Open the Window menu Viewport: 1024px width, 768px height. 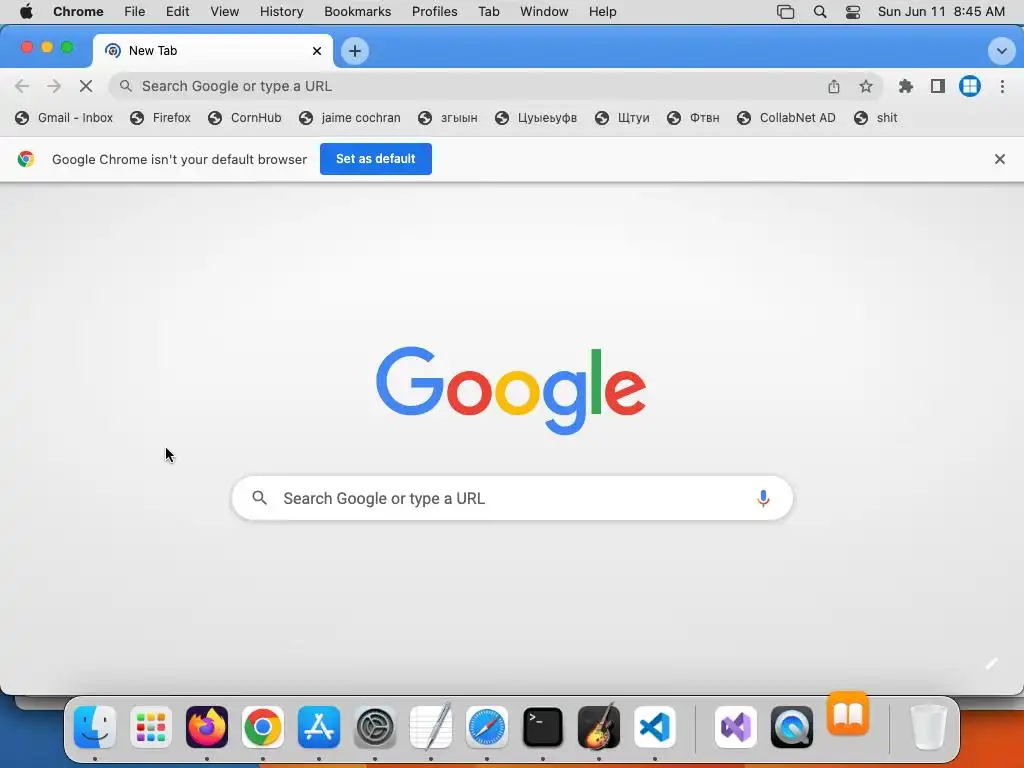point(544,12)
